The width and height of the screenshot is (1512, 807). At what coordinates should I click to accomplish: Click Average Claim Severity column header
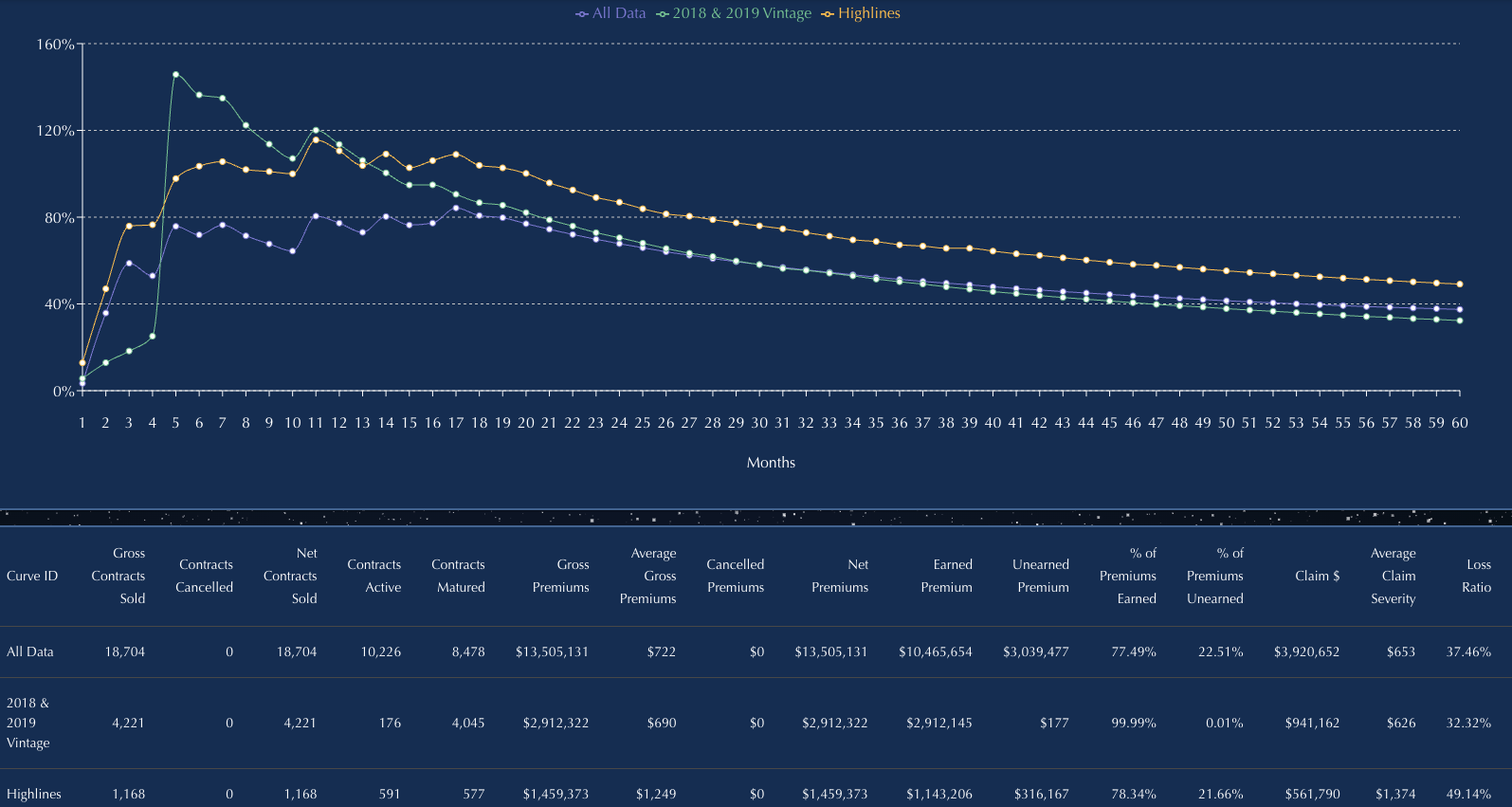pyautogui.click(x=1393, y=576)
